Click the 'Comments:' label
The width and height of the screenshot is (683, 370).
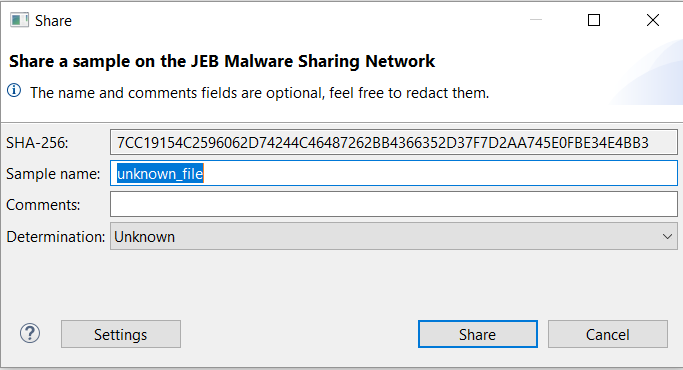click(43, 205)
